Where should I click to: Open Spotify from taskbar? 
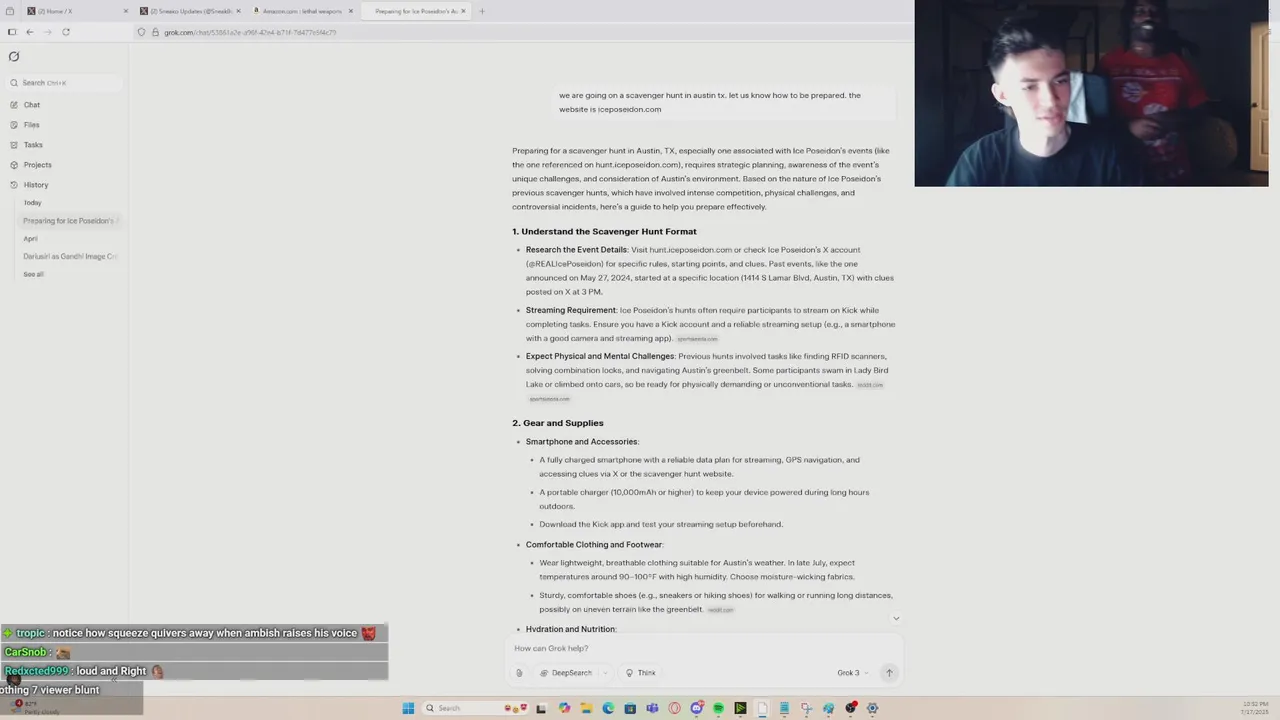tap(718, 708)
